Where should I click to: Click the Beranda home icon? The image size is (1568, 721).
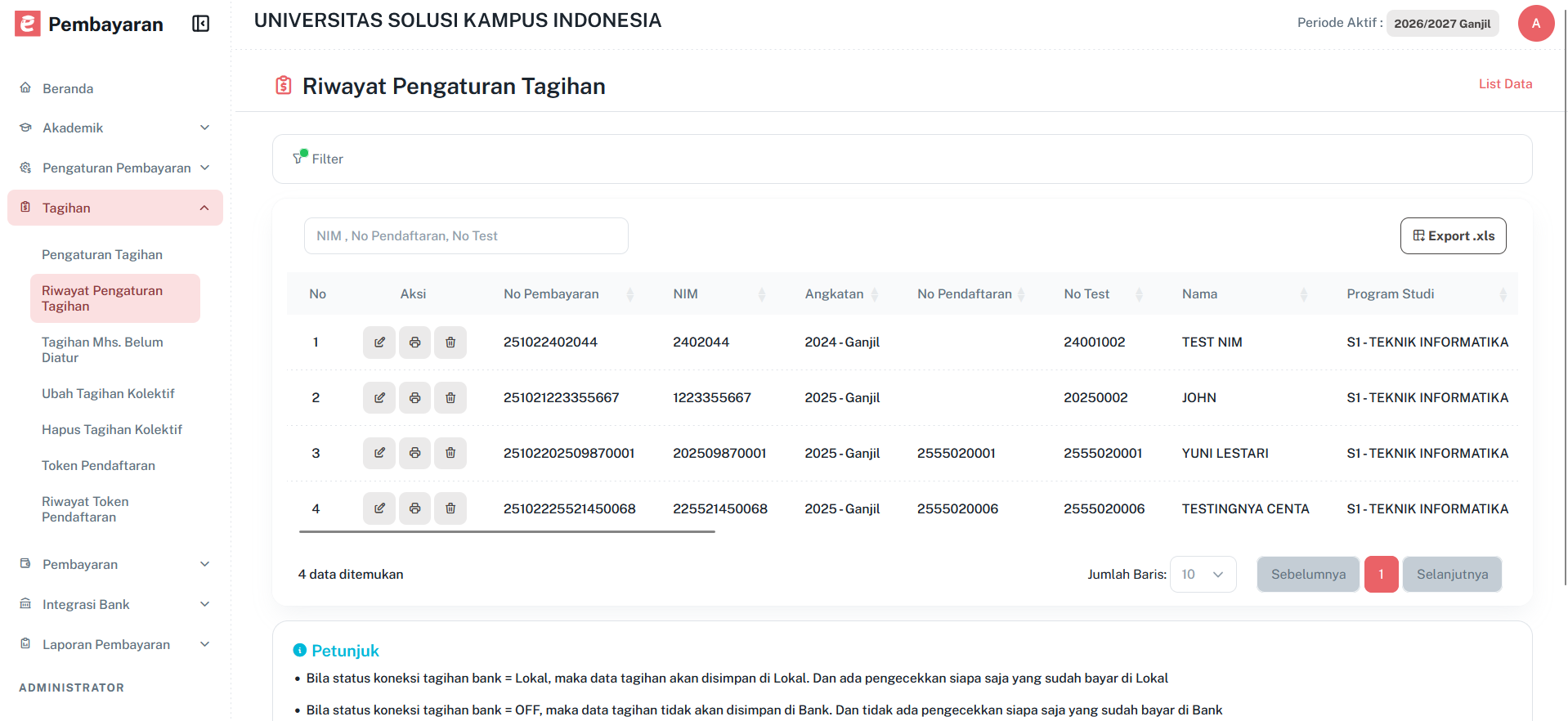click(x=25, y=87)
